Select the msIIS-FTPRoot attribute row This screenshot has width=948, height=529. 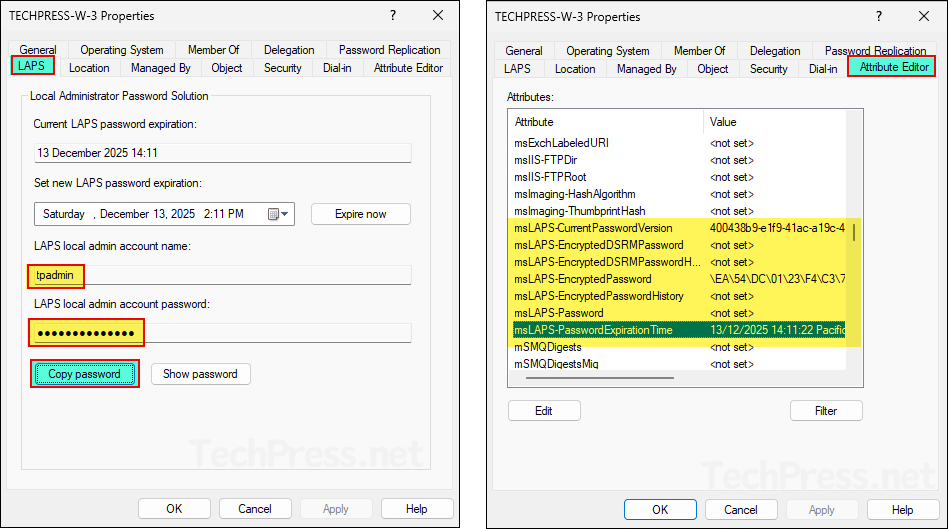679,177
